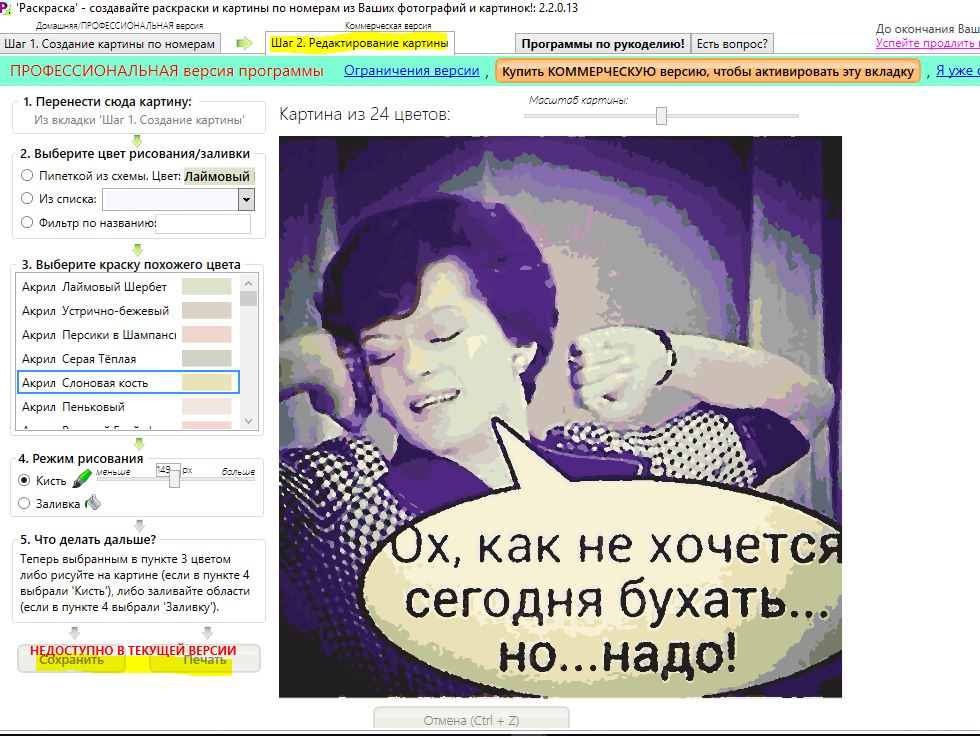Click the 'Масштаб картины' slider handle
The width and height of the screenshot is (980, 736).
click(661, 116)
